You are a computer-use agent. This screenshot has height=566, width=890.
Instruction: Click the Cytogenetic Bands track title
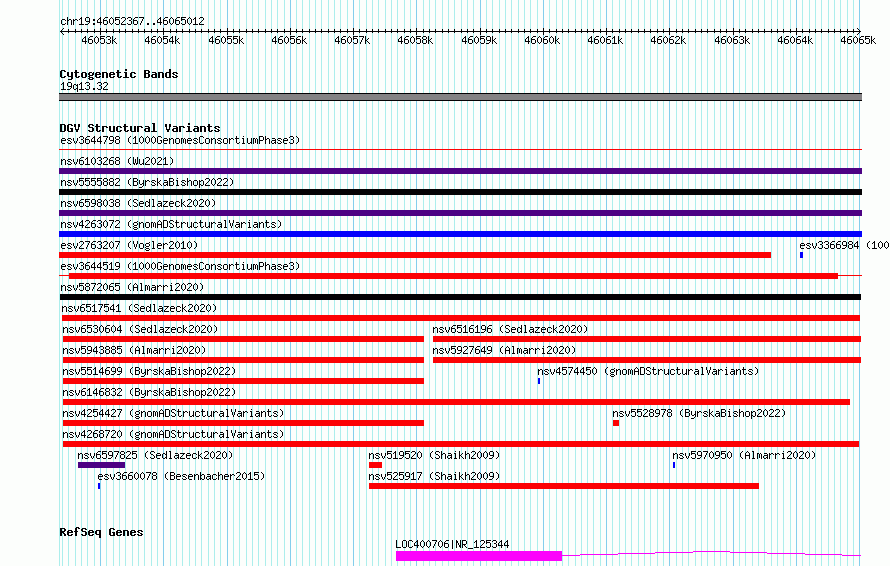coord(119,74)
